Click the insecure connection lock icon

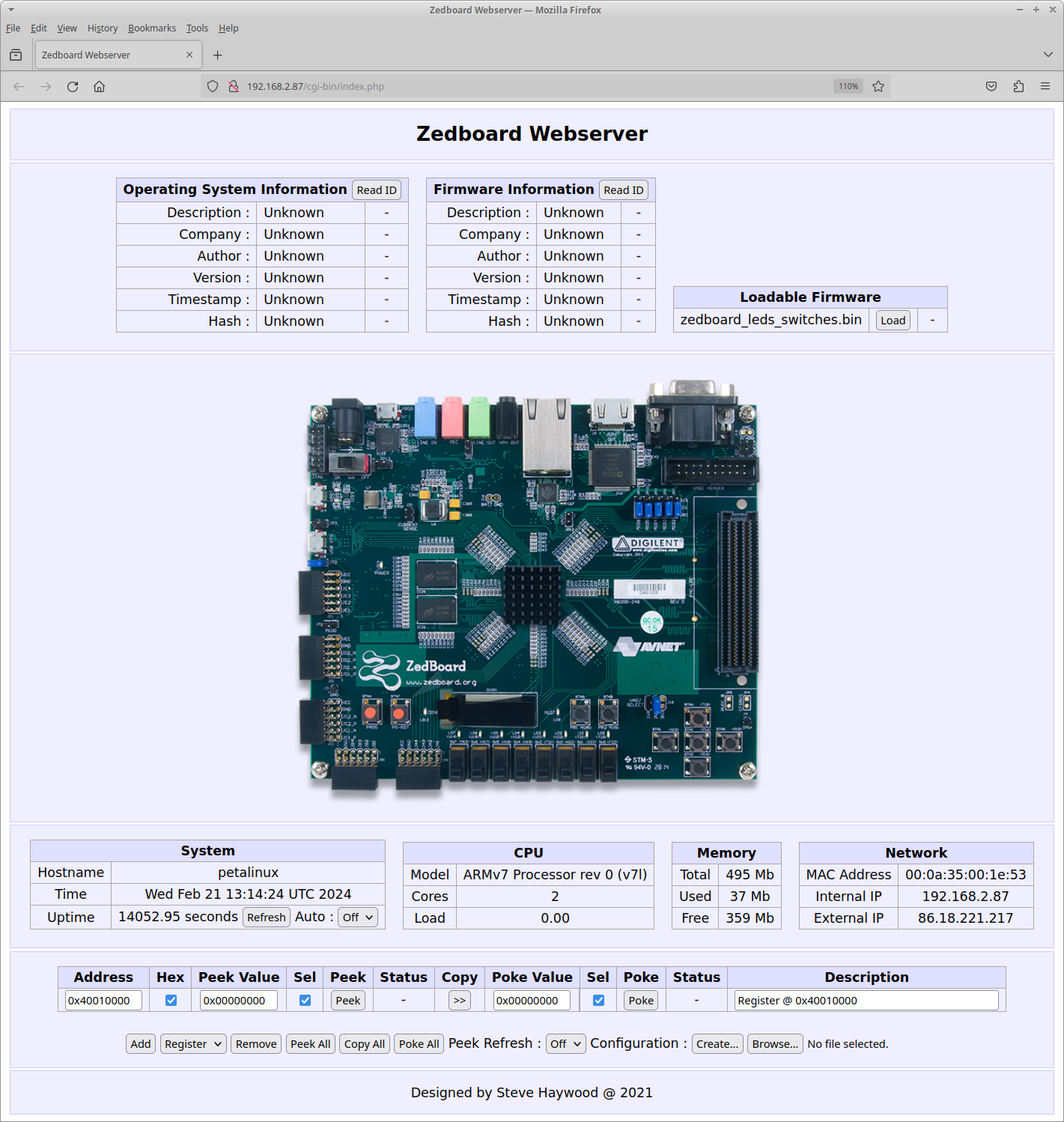tap(234, 87)
